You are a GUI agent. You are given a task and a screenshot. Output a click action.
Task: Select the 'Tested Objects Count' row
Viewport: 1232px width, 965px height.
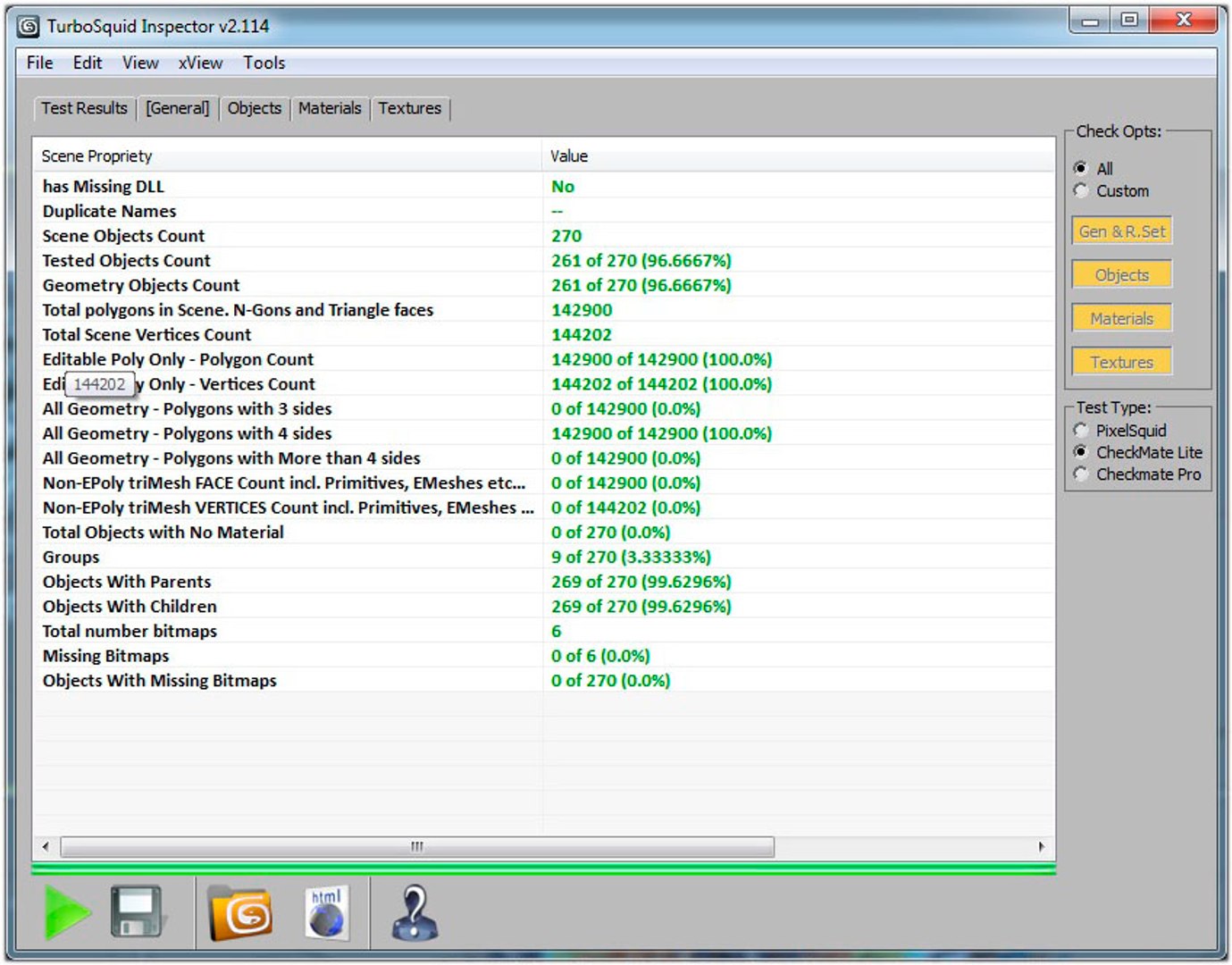tap(544, 260)
